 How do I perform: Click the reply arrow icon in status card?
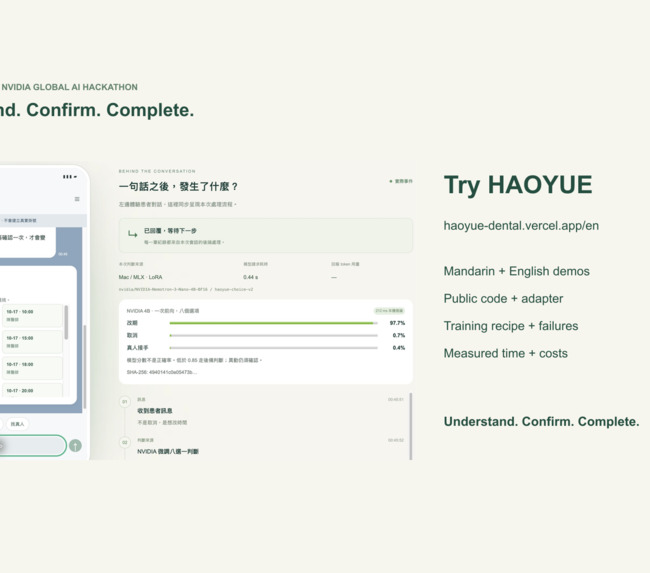132,234
